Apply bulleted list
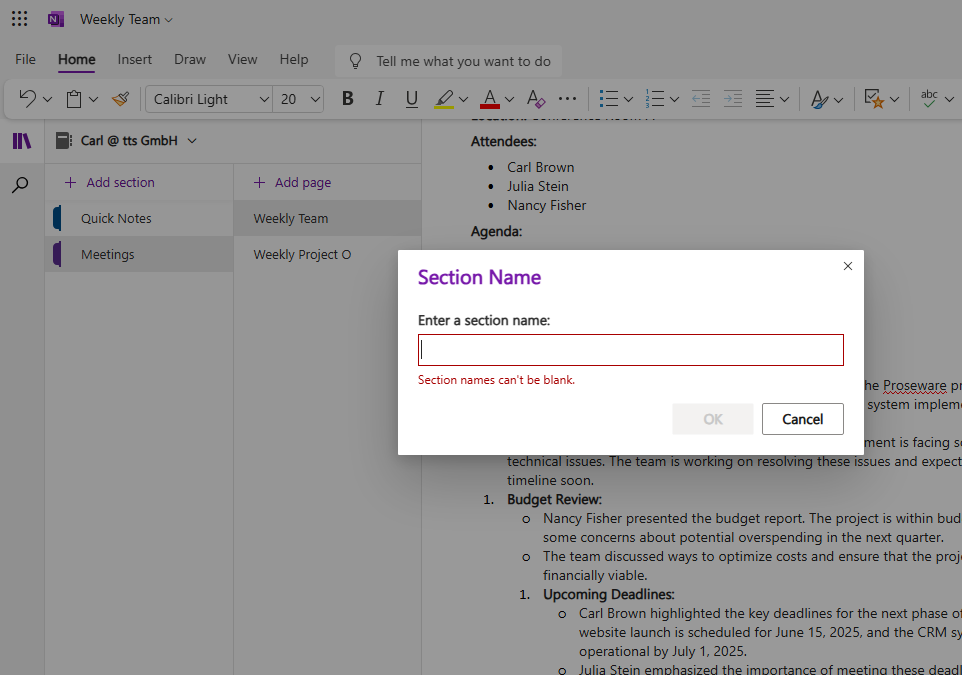This screenshot has height=675, width=962. (609, 99)
